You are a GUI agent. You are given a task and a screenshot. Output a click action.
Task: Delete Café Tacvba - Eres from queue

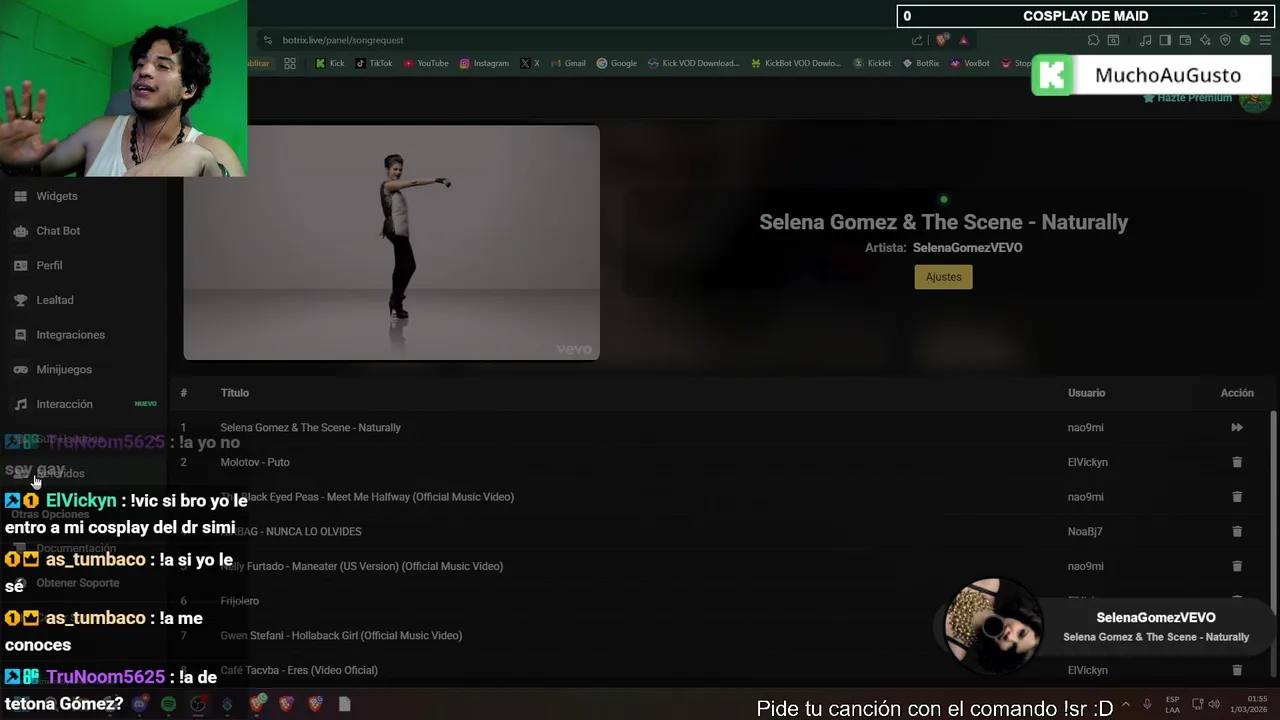coord(1237,670)
